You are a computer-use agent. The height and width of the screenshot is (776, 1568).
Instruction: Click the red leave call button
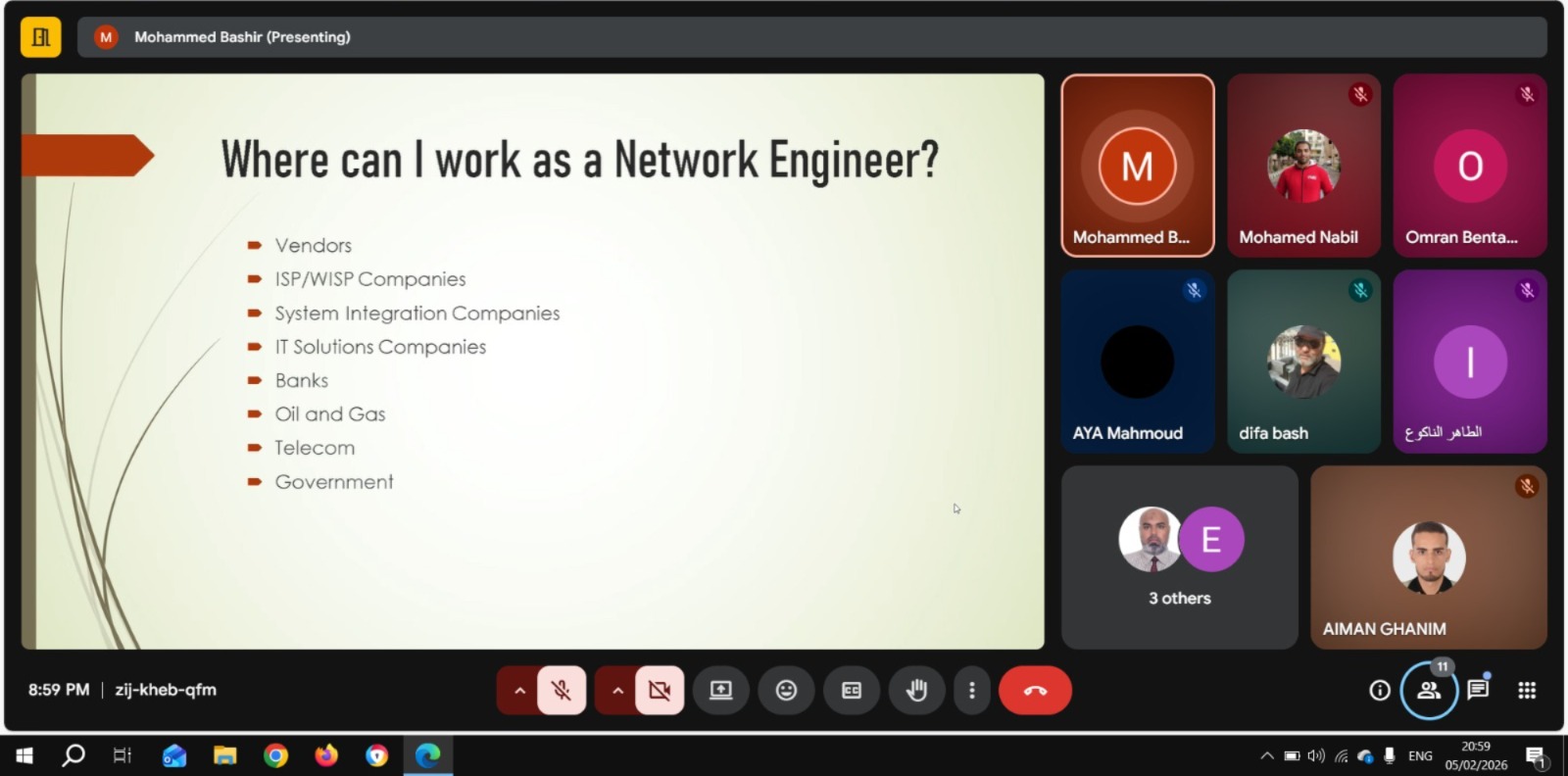tap(1035, 691)
